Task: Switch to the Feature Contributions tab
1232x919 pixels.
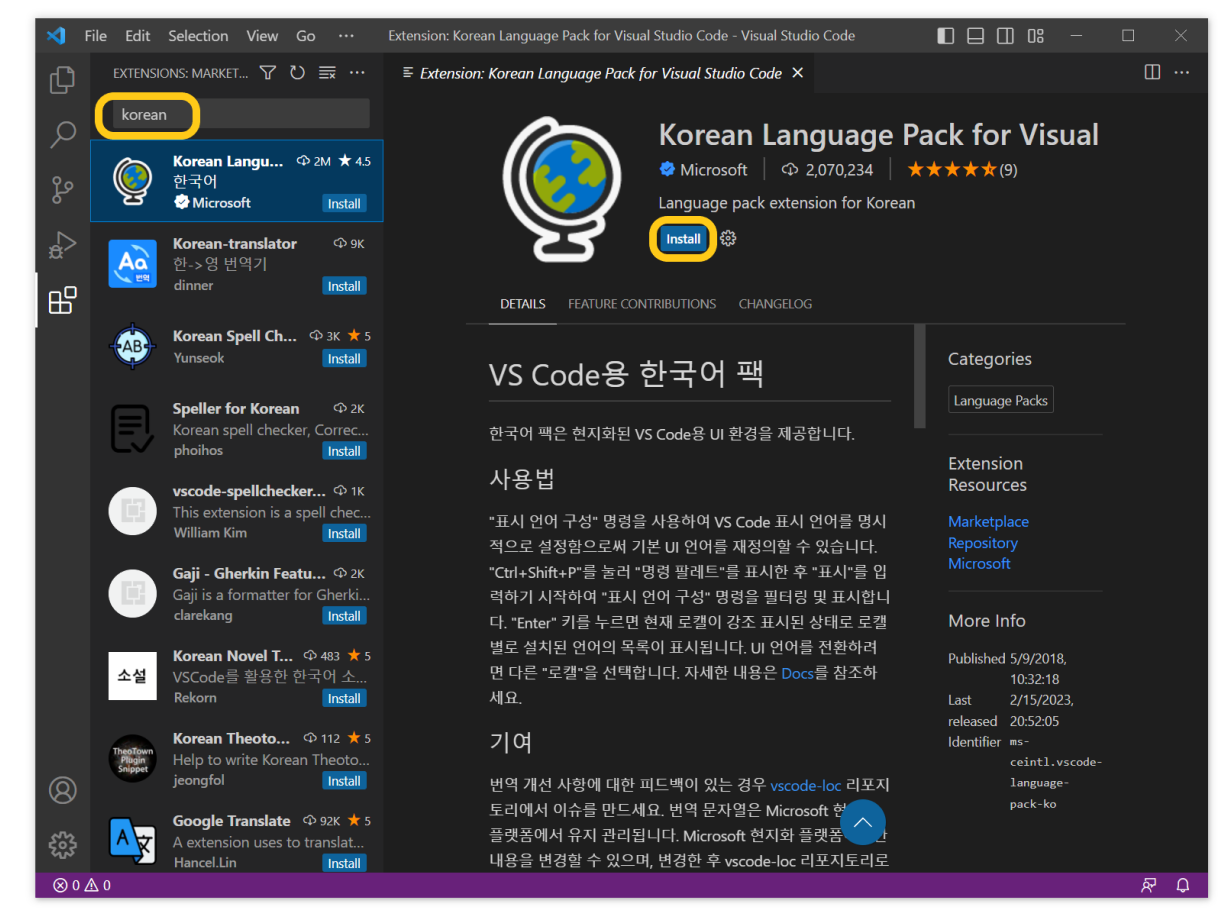Action: tap(642, 304)
